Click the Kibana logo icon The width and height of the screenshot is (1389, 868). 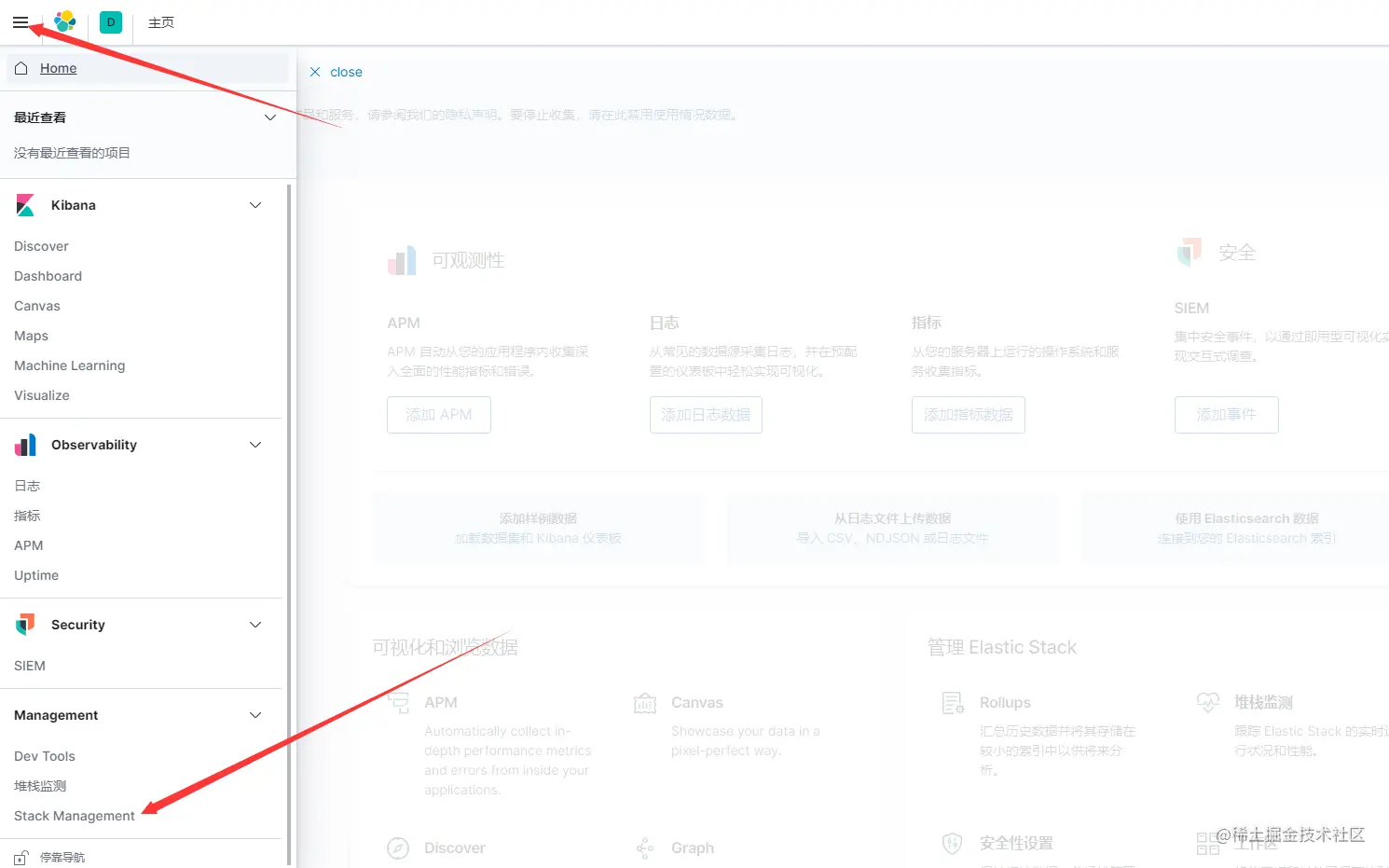[25, 205]
